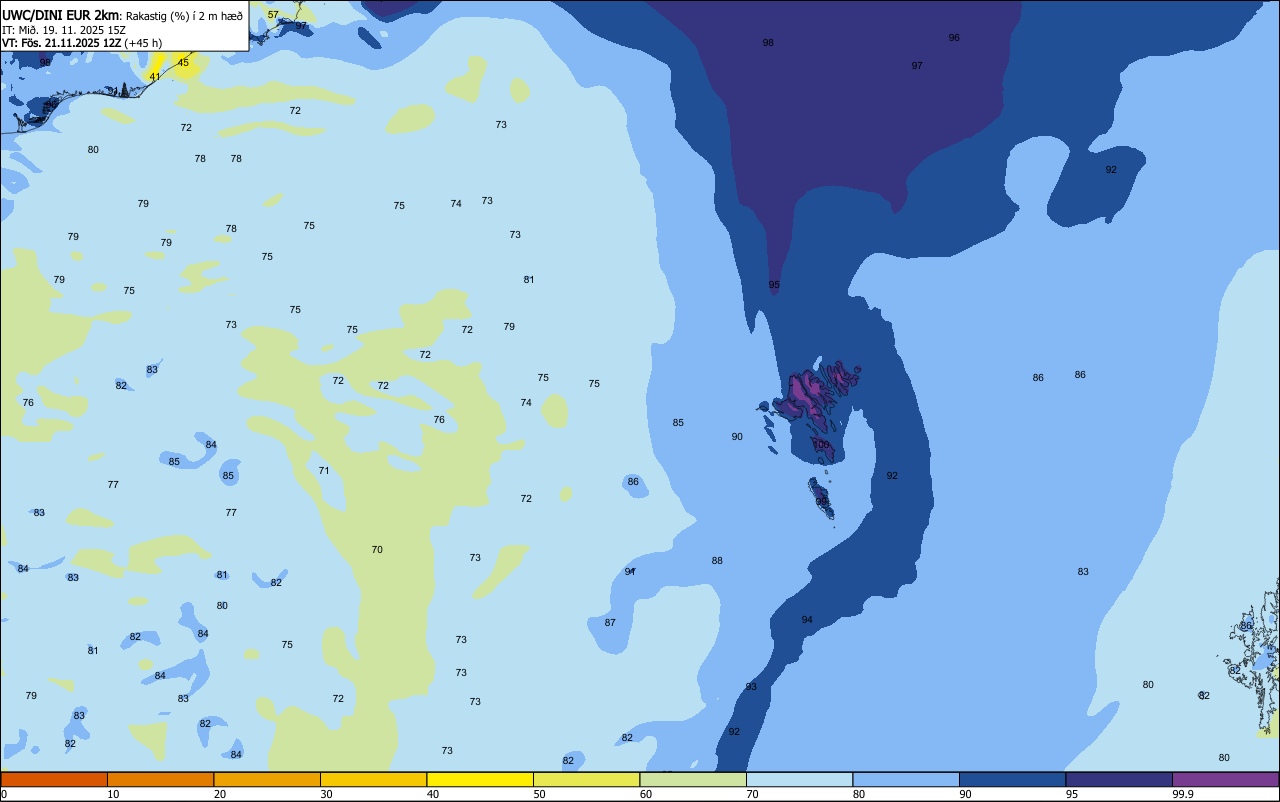Click the light blue 80–90 legend segment
1280x802 pixels.
[x=906, y=779]
